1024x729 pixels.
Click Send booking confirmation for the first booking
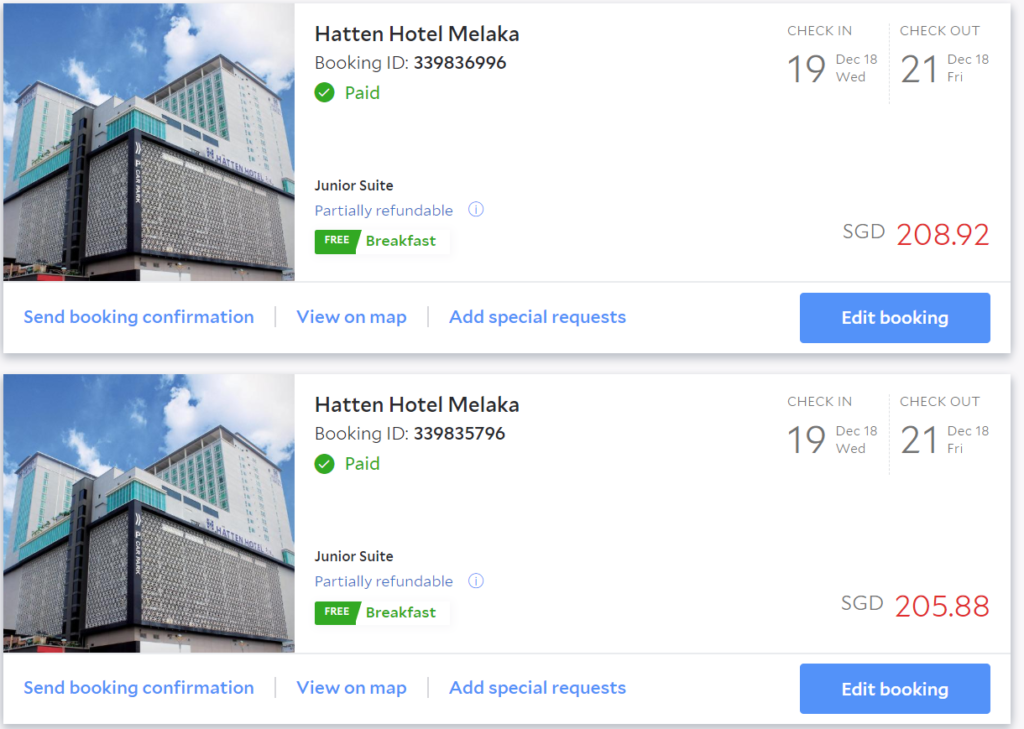click(138, 316)
